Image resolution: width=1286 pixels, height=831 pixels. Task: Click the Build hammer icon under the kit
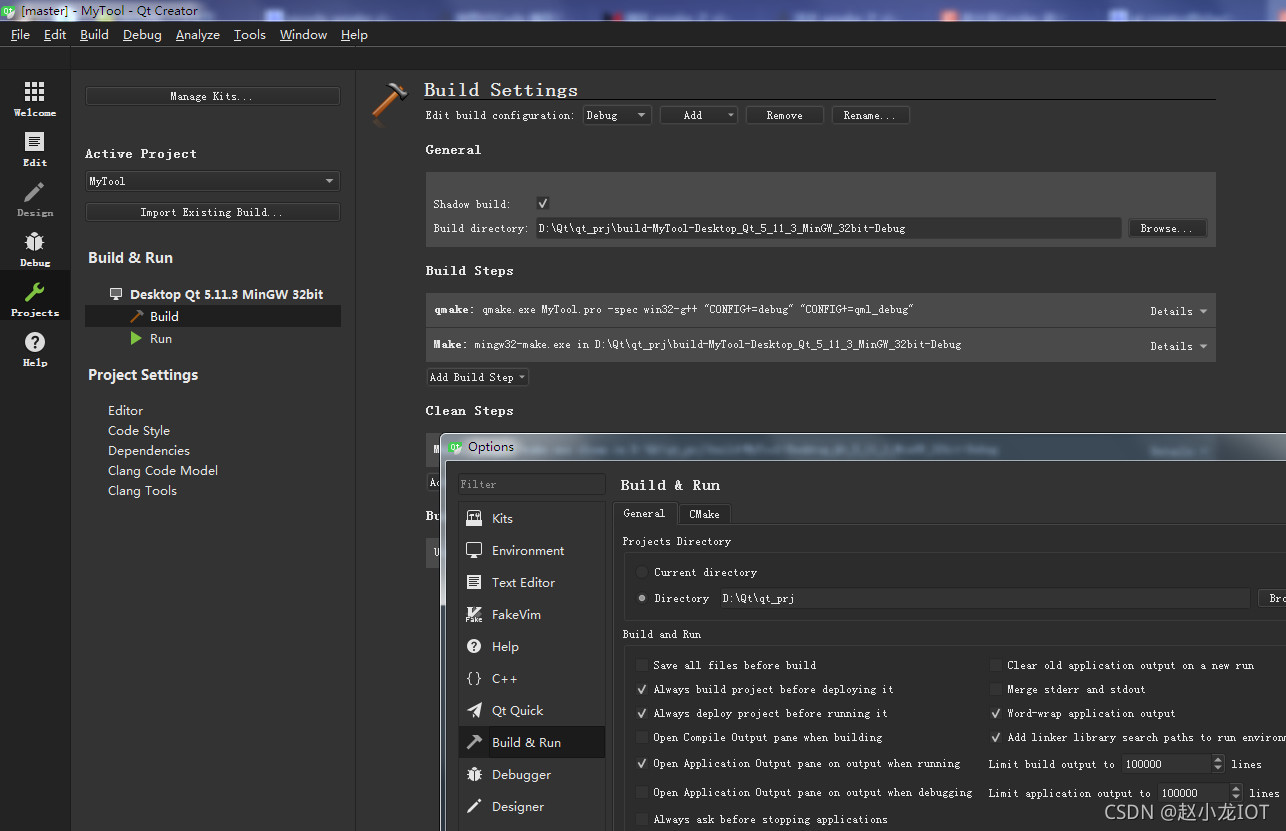[137, 316]
